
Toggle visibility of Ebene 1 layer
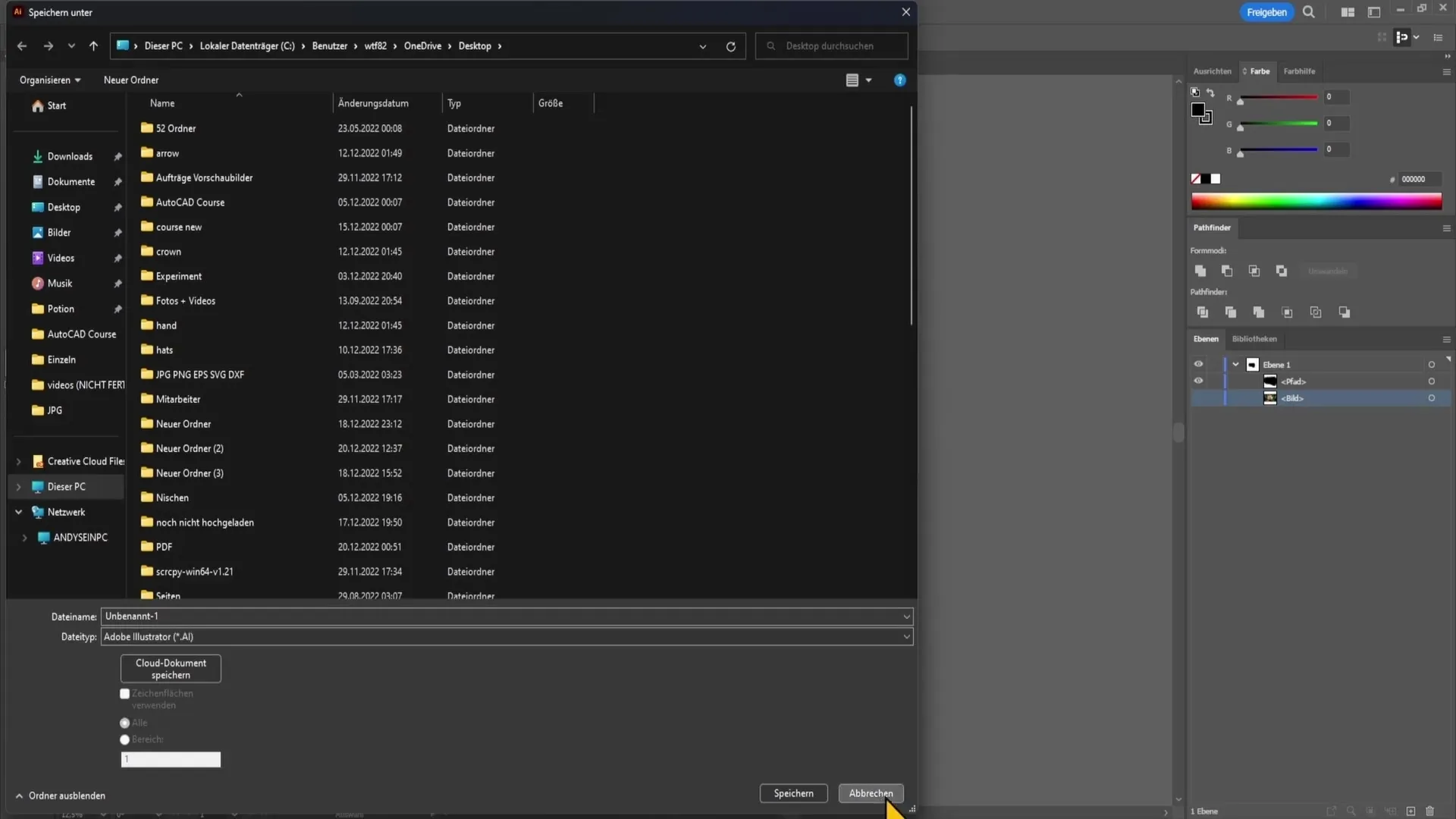point(1198,364)
